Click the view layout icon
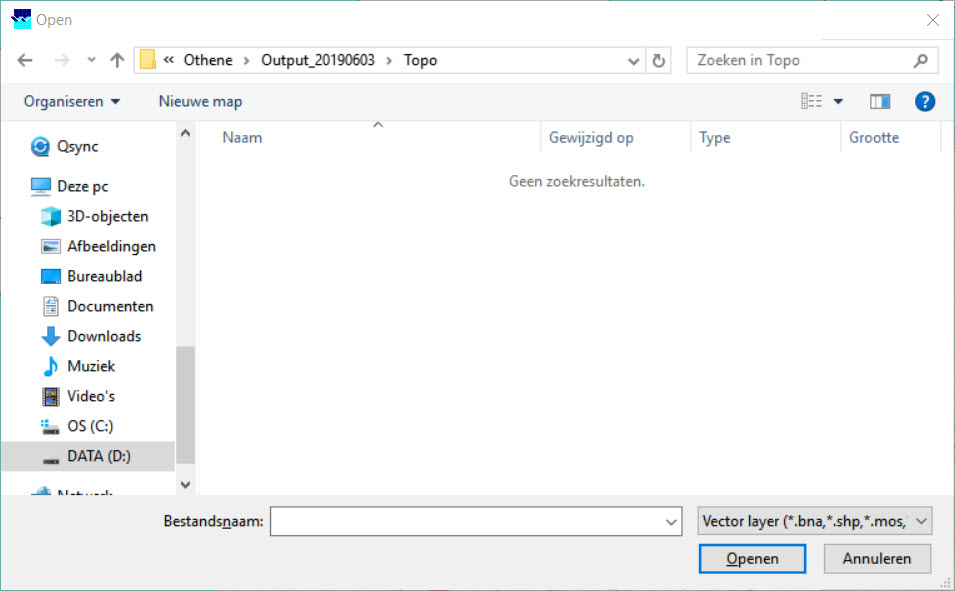Screen dimensions: 955x591 pos(811,101)
